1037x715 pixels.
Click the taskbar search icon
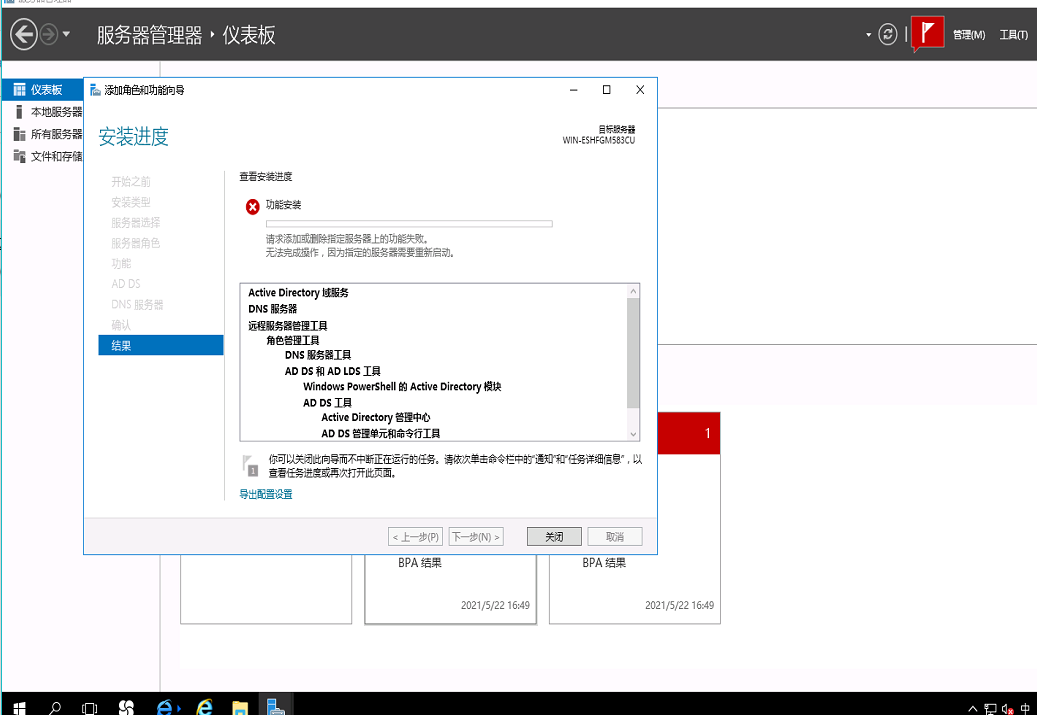coord(55,708)
